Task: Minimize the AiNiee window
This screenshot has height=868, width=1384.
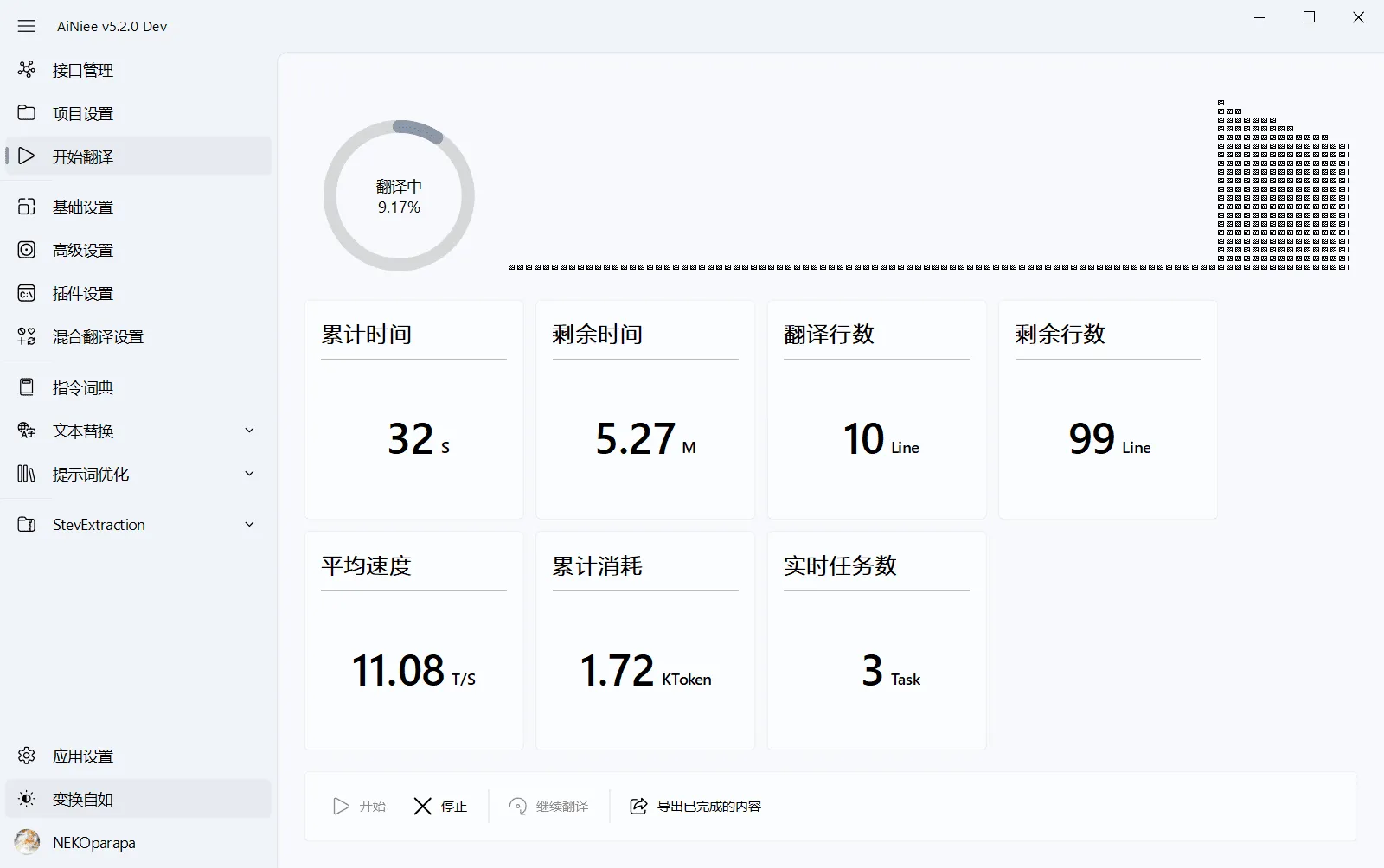Action: (1260, 17)
